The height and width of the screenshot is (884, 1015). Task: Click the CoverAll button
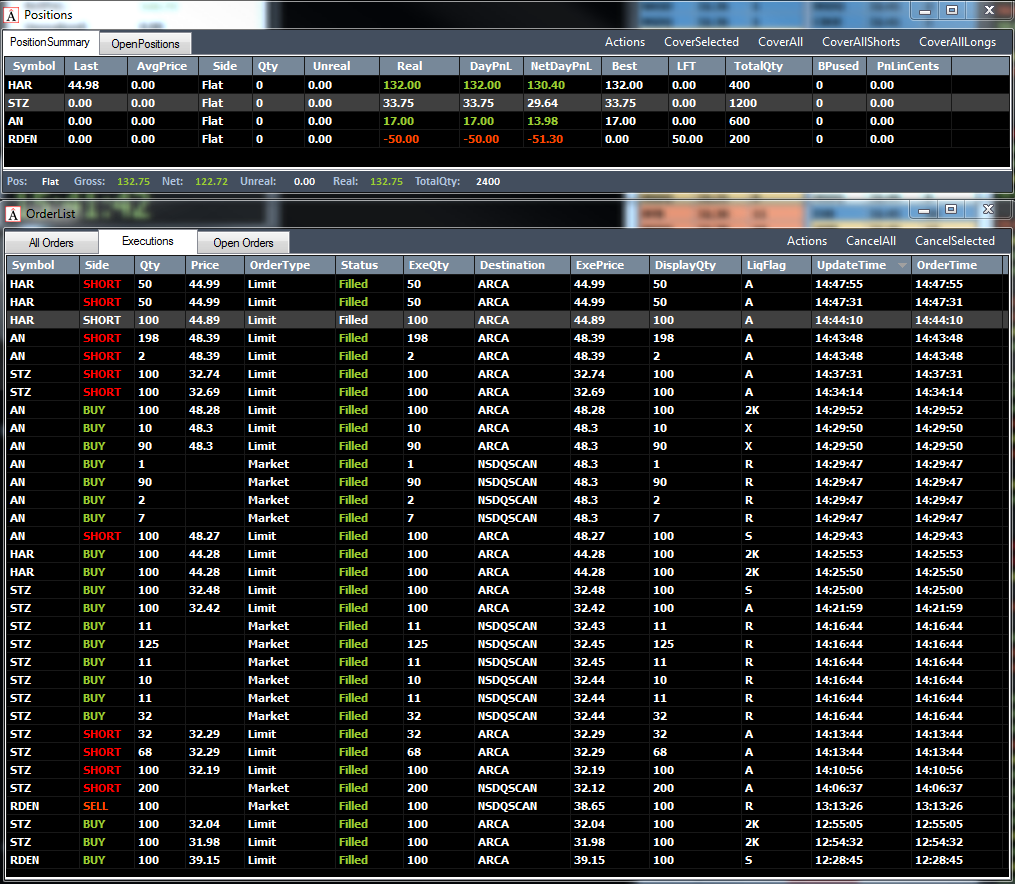[x=780, y=42]
